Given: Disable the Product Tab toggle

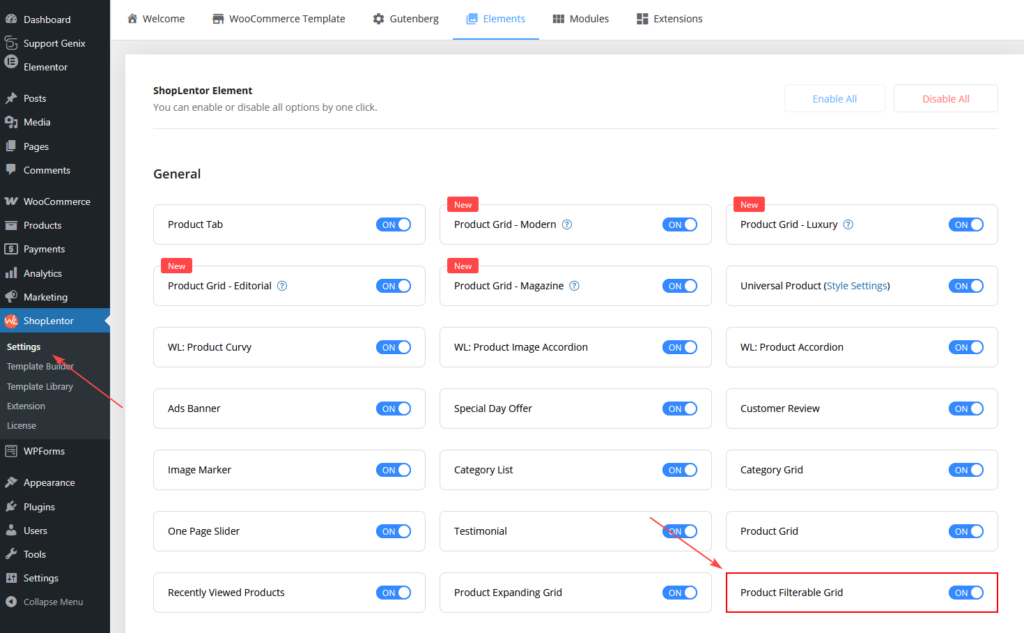Looking at the screenshot, I should tap(393, 225).
